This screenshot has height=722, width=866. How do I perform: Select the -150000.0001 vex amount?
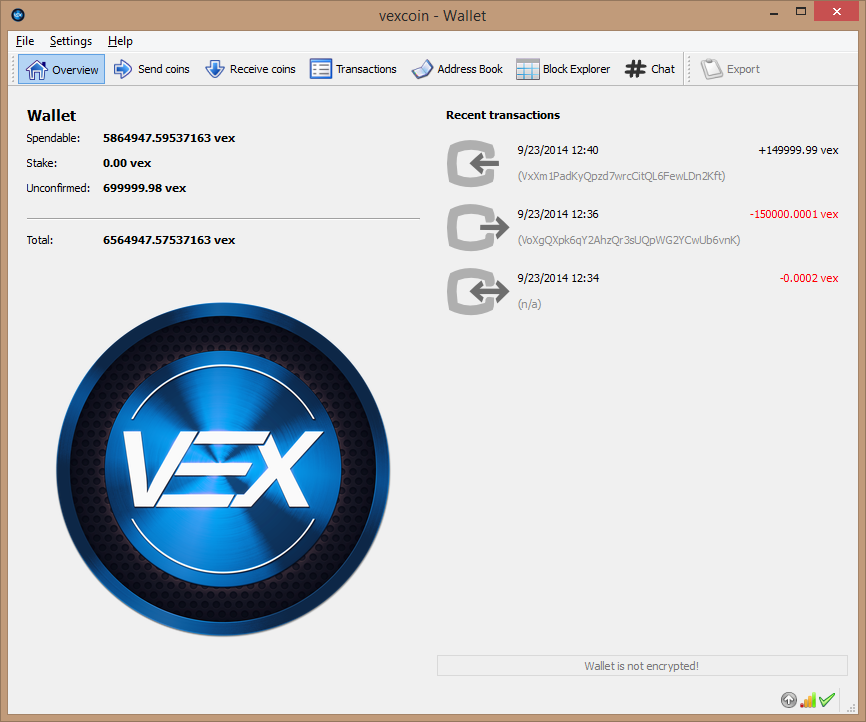click(x=794, y=214)
